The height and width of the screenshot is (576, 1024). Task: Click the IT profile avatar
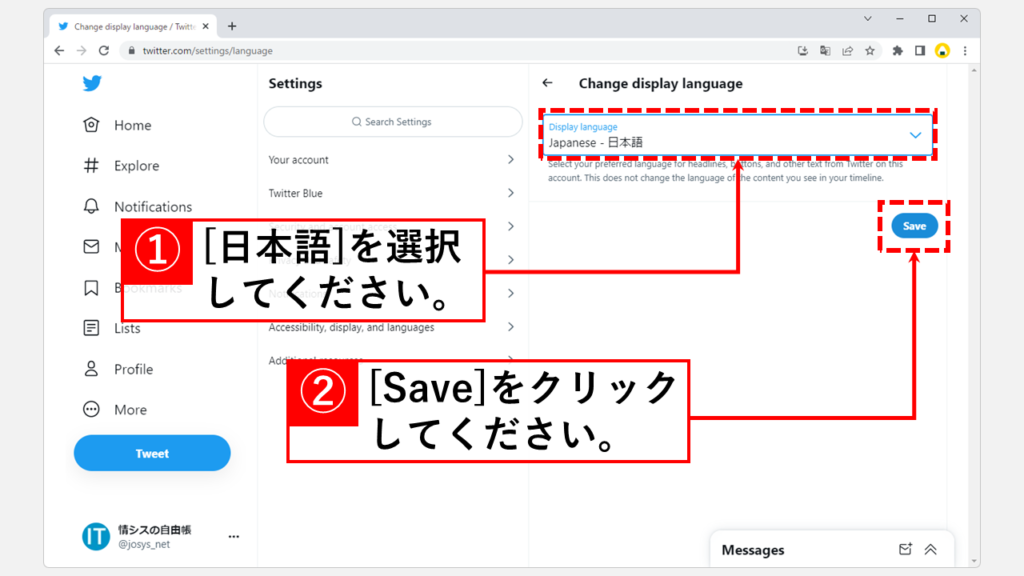point(96,537)
